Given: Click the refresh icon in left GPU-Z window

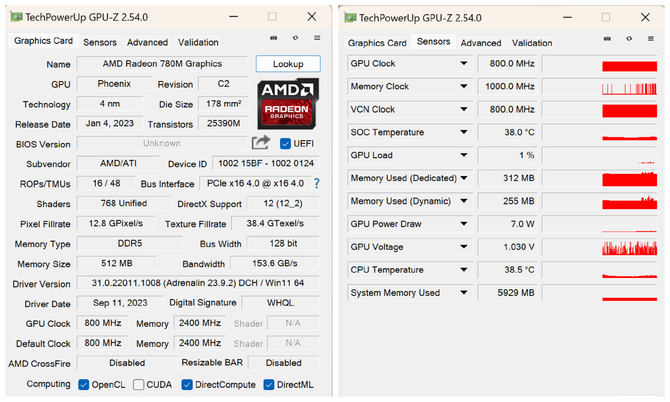Looking at the screenshot, I should [x=295, y=38].
